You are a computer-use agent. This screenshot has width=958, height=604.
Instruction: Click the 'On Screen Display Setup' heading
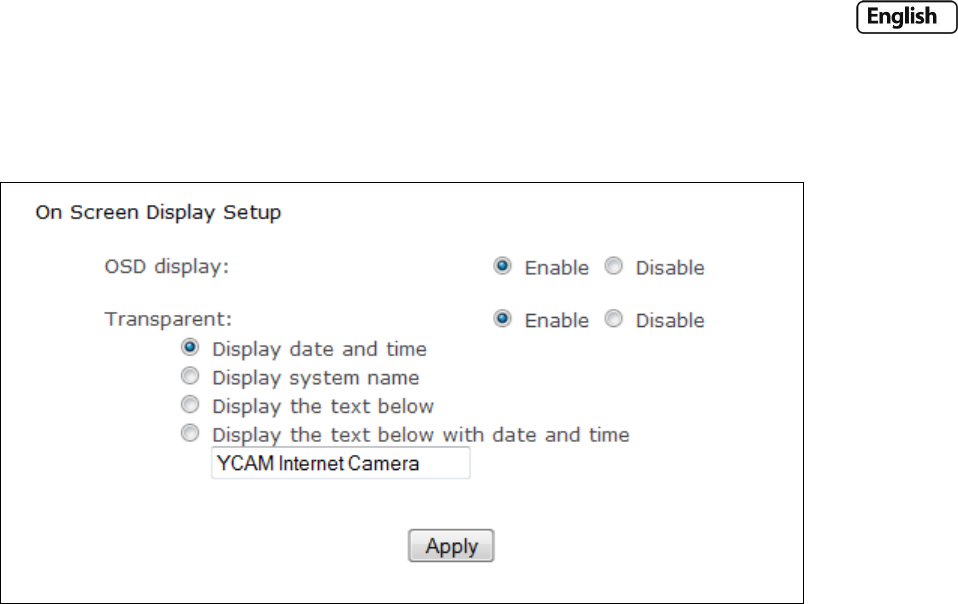click(x=158, y=212)
